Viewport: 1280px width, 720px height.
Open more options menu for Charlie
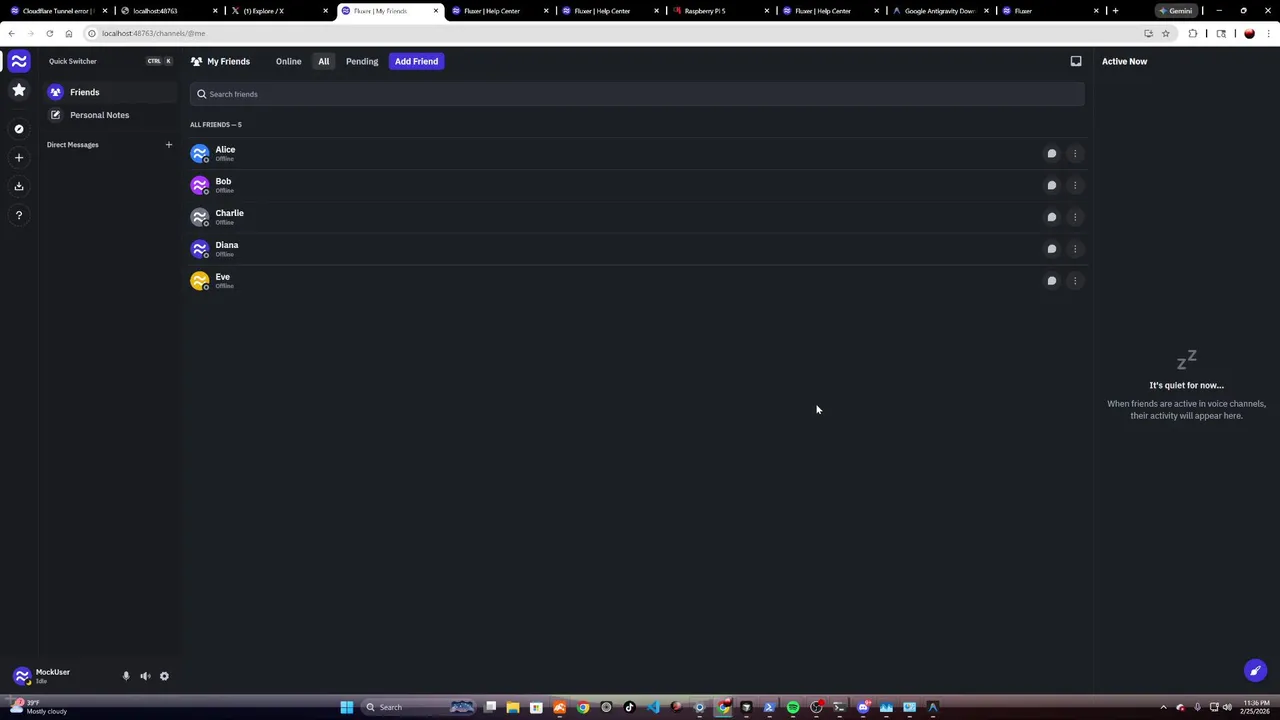coord(1075,217)
